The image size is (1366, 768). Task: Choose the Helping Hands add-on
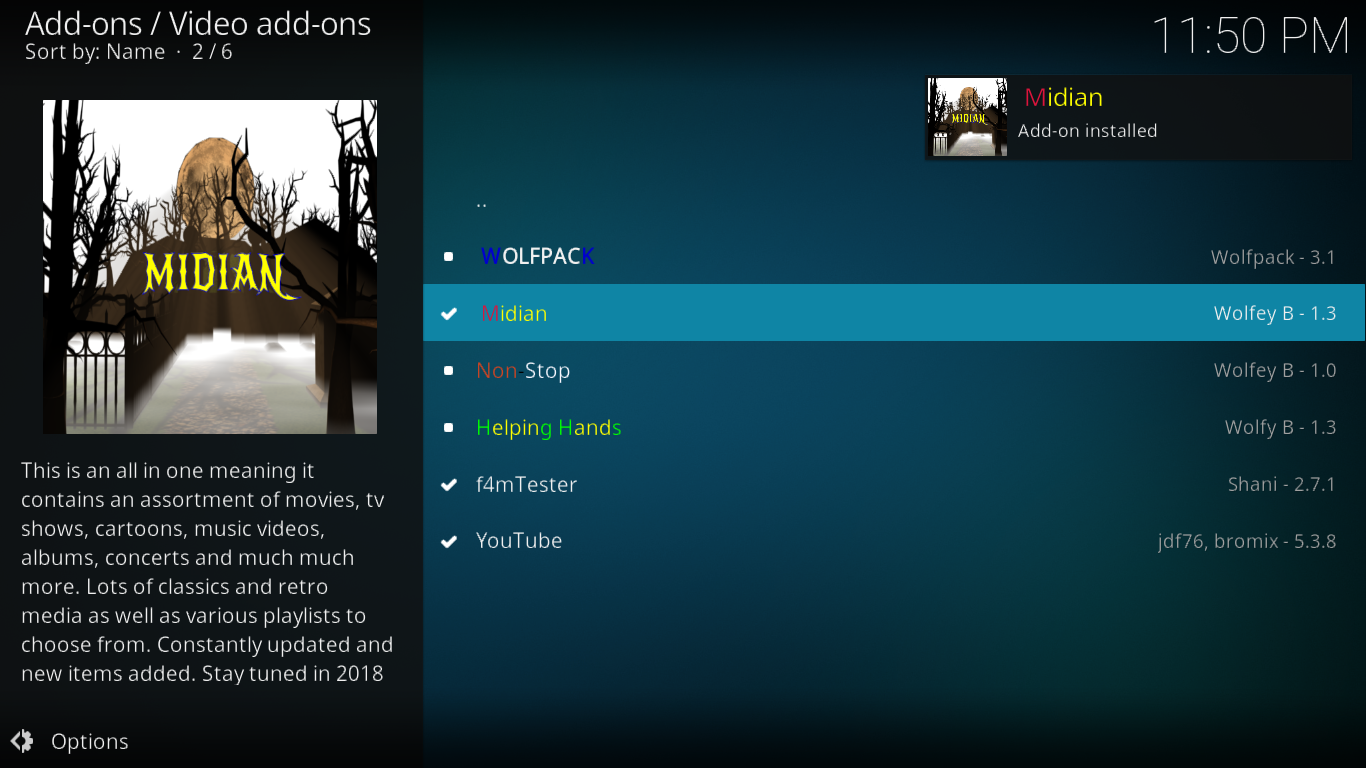tap(894, 427)
